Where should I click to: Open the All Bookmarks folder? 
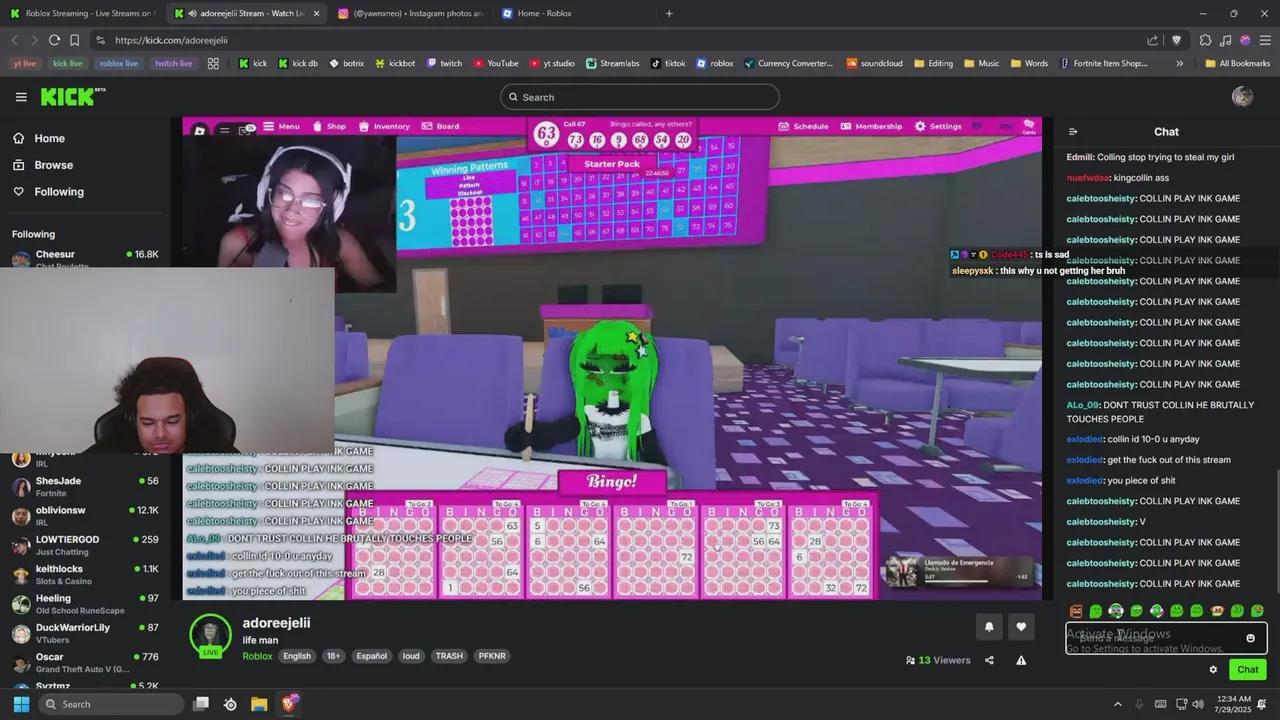pyautogui.click(x=1237, y=63)
